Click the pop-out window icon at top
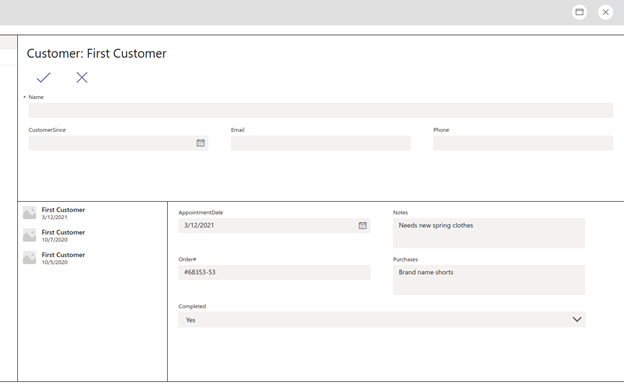624x387 pixels. pos(579,12)
